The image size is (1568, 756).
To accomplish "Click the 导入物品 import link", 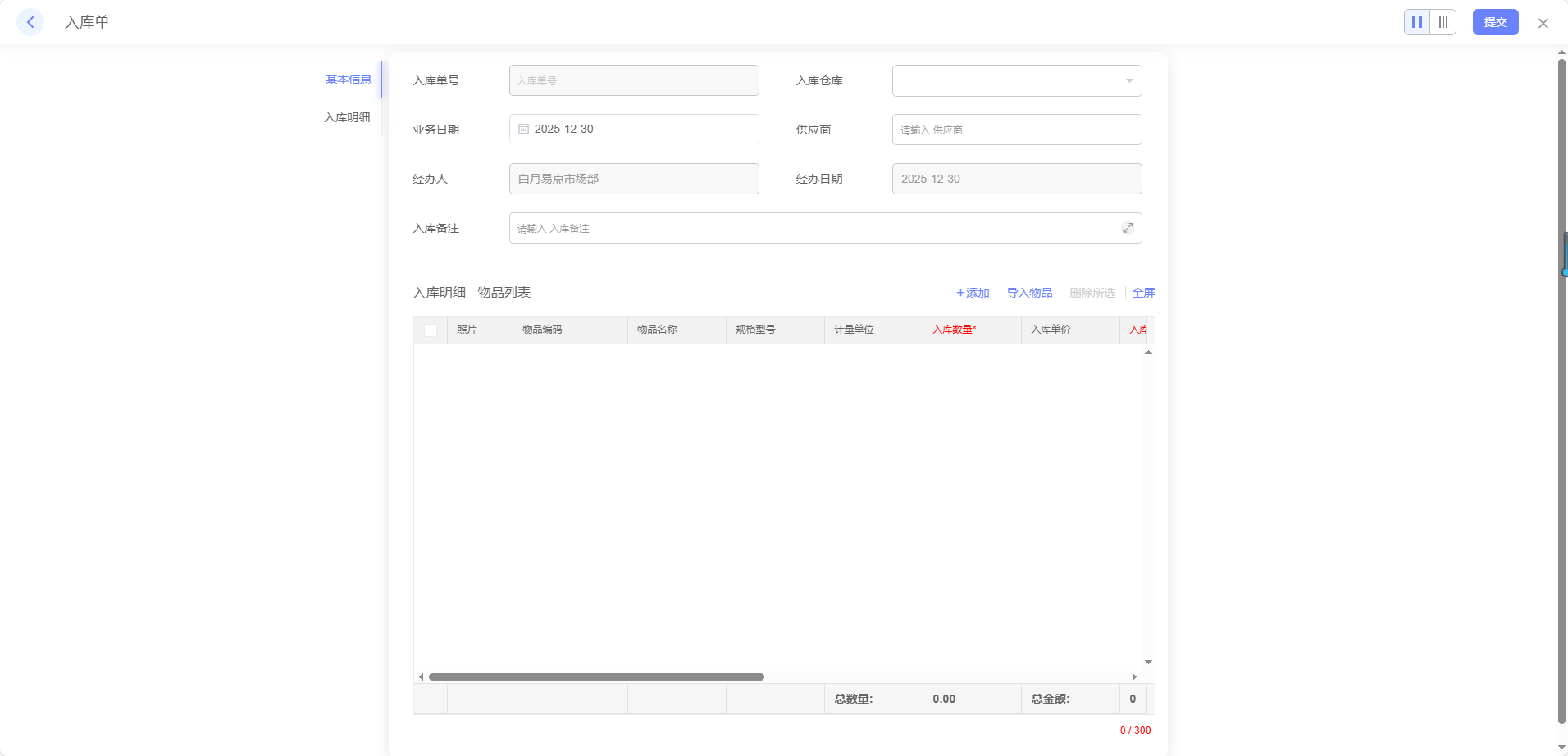I will click(1029, 293).
